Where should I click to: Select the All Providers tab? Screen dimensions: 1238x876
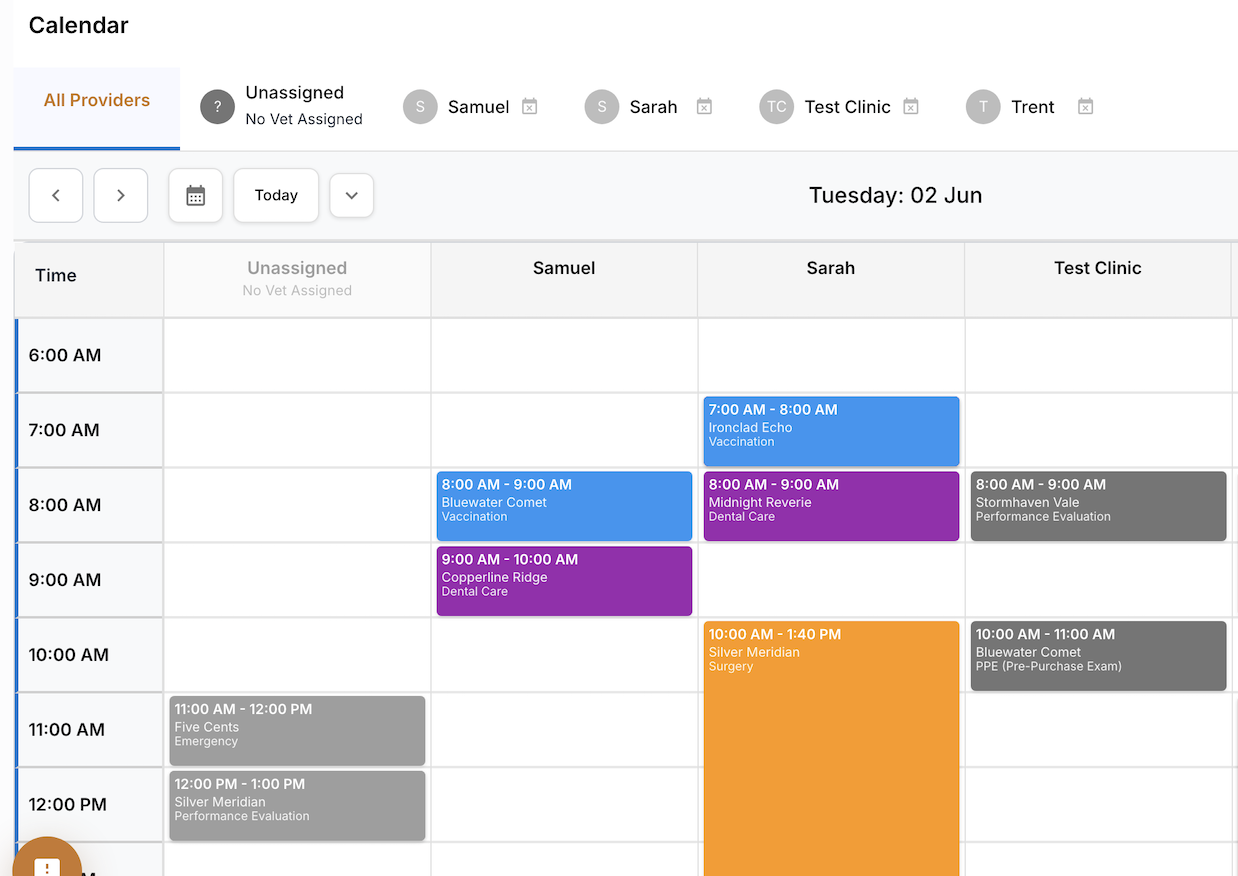coord(97,109)
